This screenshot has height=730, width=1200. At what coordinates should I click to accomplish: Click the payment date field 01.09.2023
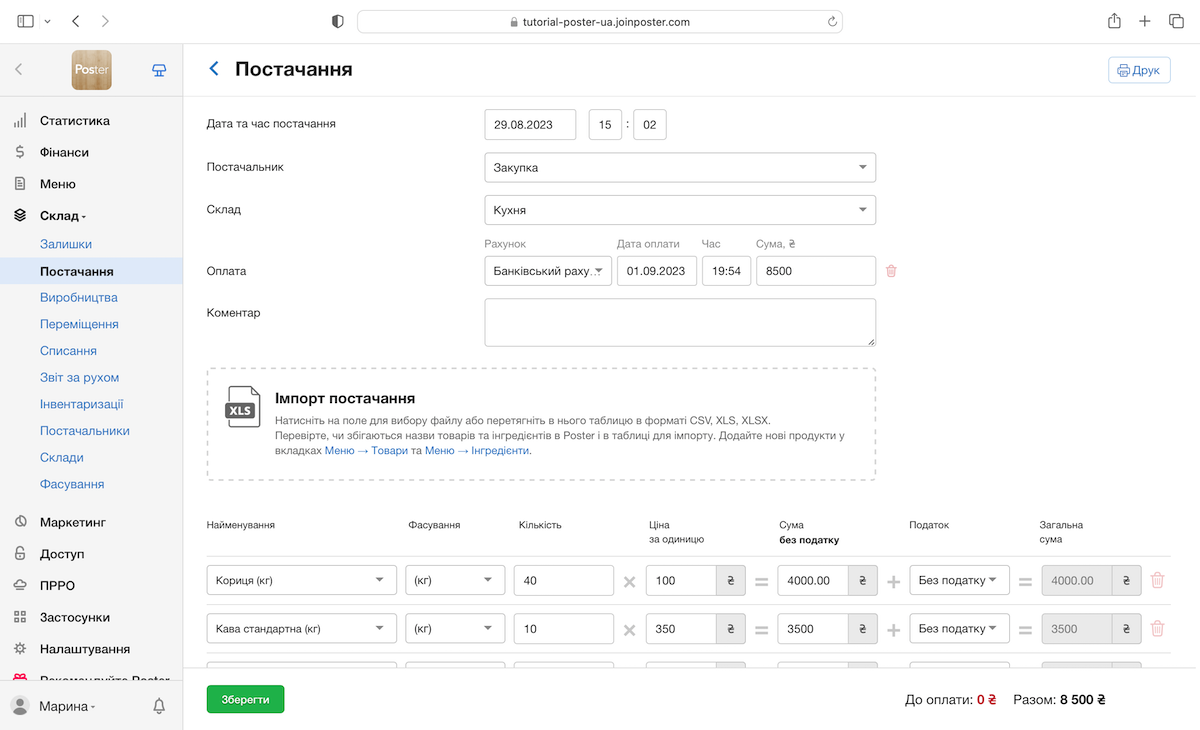point(656,271)
